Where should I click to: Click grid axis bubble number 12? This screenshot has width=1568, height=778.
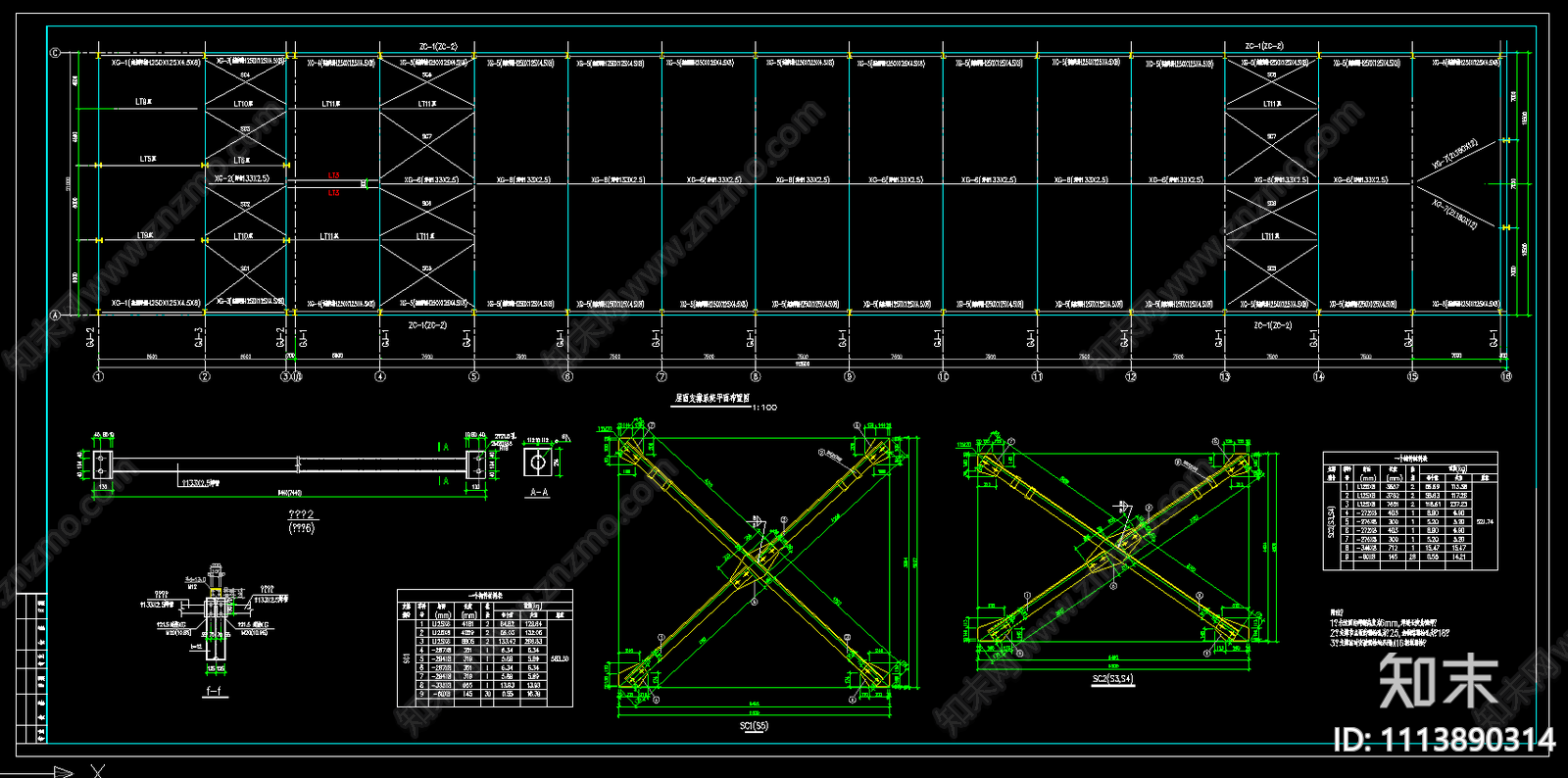(1131, 376)
